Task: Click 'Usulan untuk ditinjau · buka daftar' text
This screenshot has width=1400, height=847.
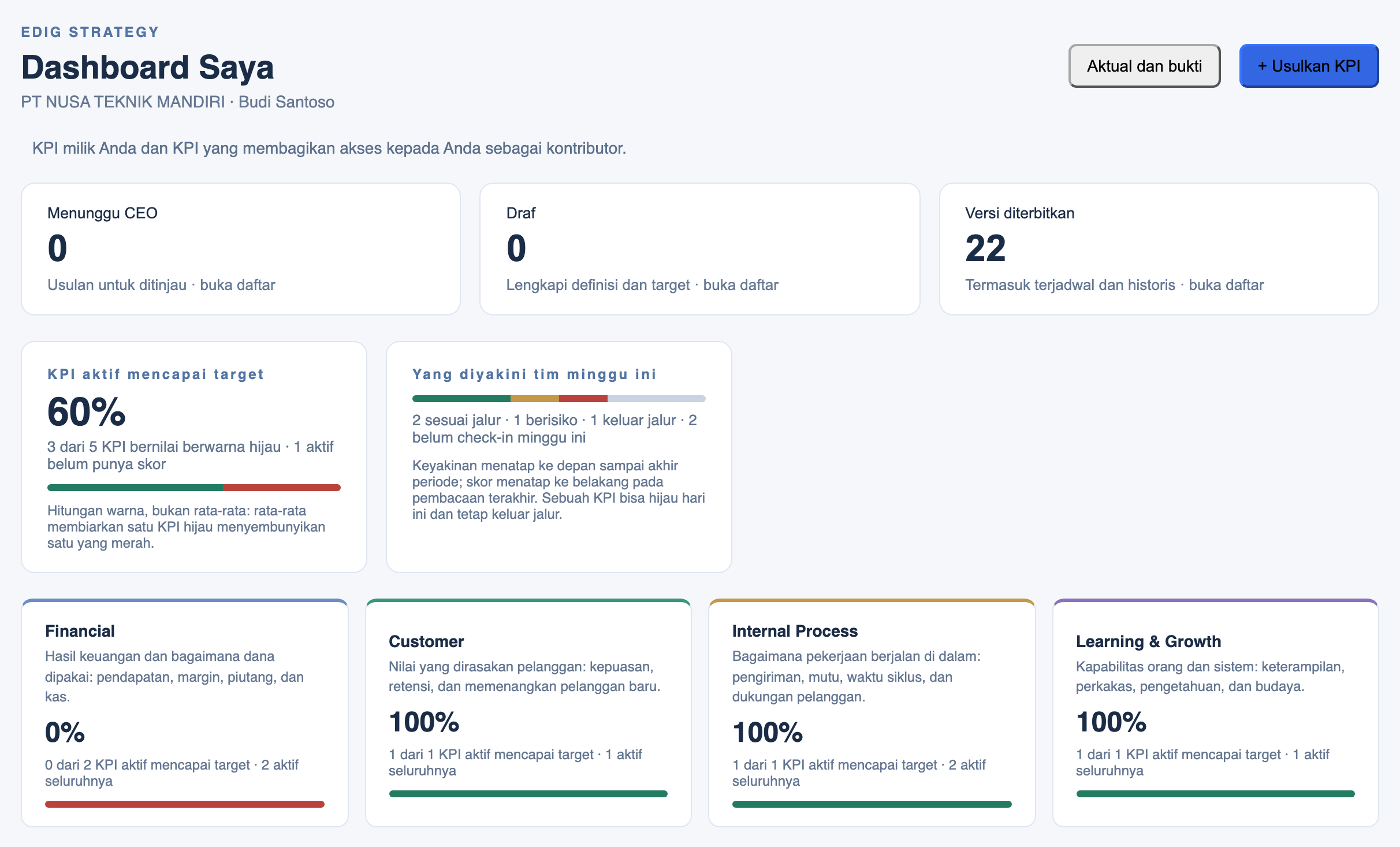Action: click(161, 285)
